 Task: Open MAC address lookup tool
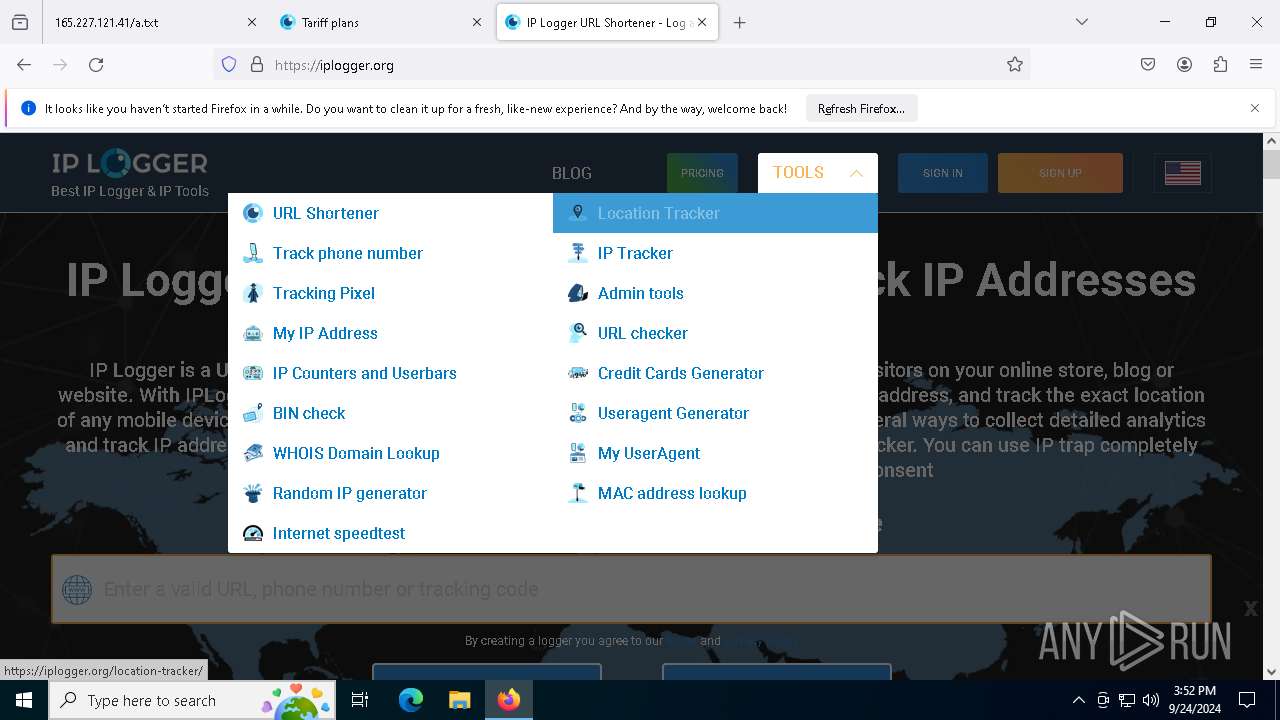point(715,493)
